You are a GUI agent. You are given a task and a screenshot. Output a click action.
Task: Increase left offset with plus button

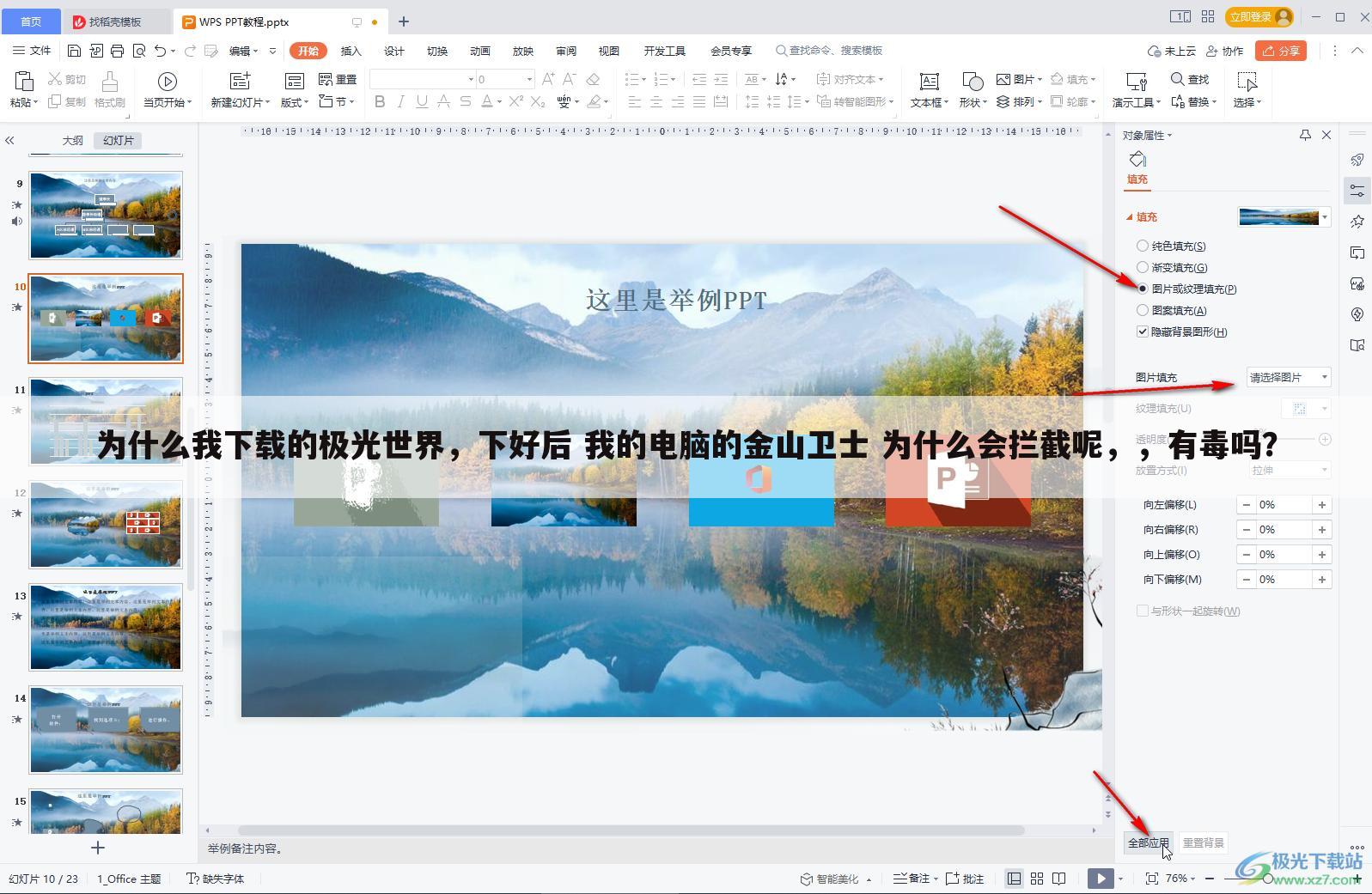1322,505
